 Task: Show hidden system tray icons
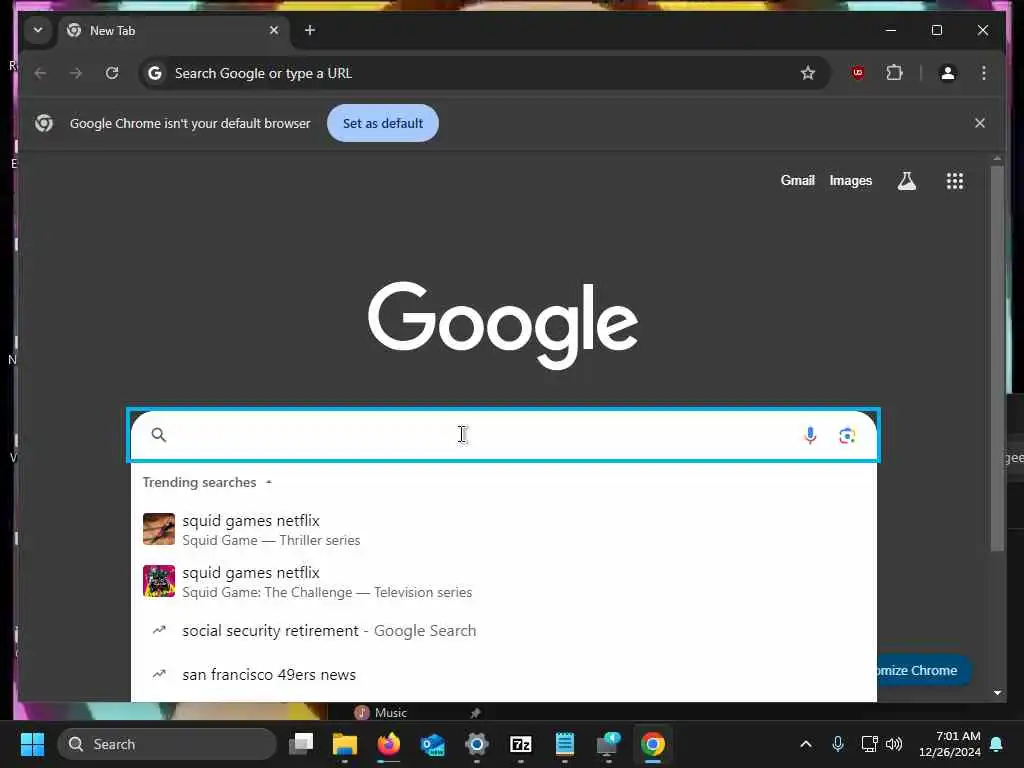[806, 744]
